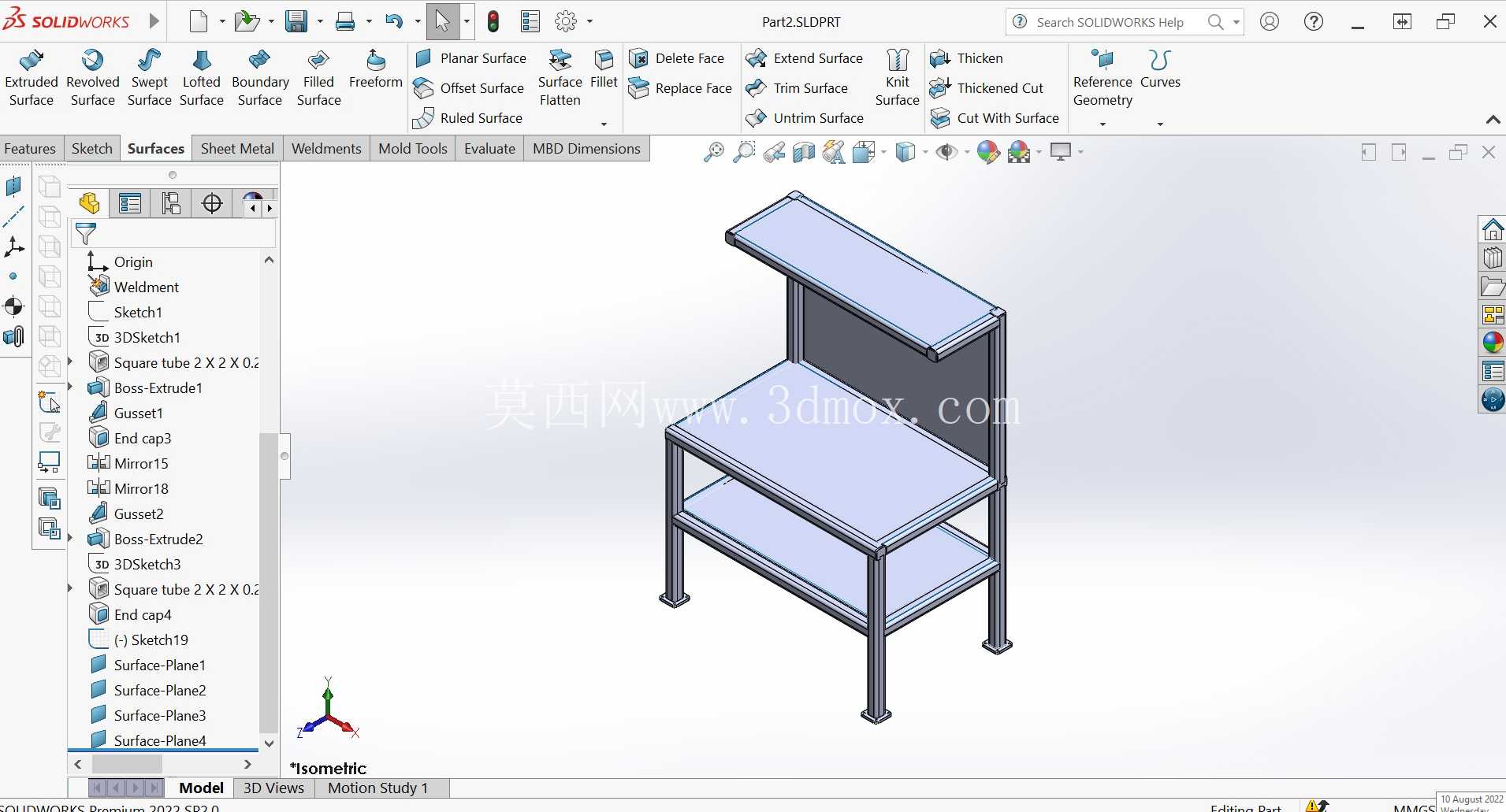This screenshot has height=812, width=1506.
Task: Open the Motion Study 1 tab
Action: pyautogui.click(x=378, y=788)
